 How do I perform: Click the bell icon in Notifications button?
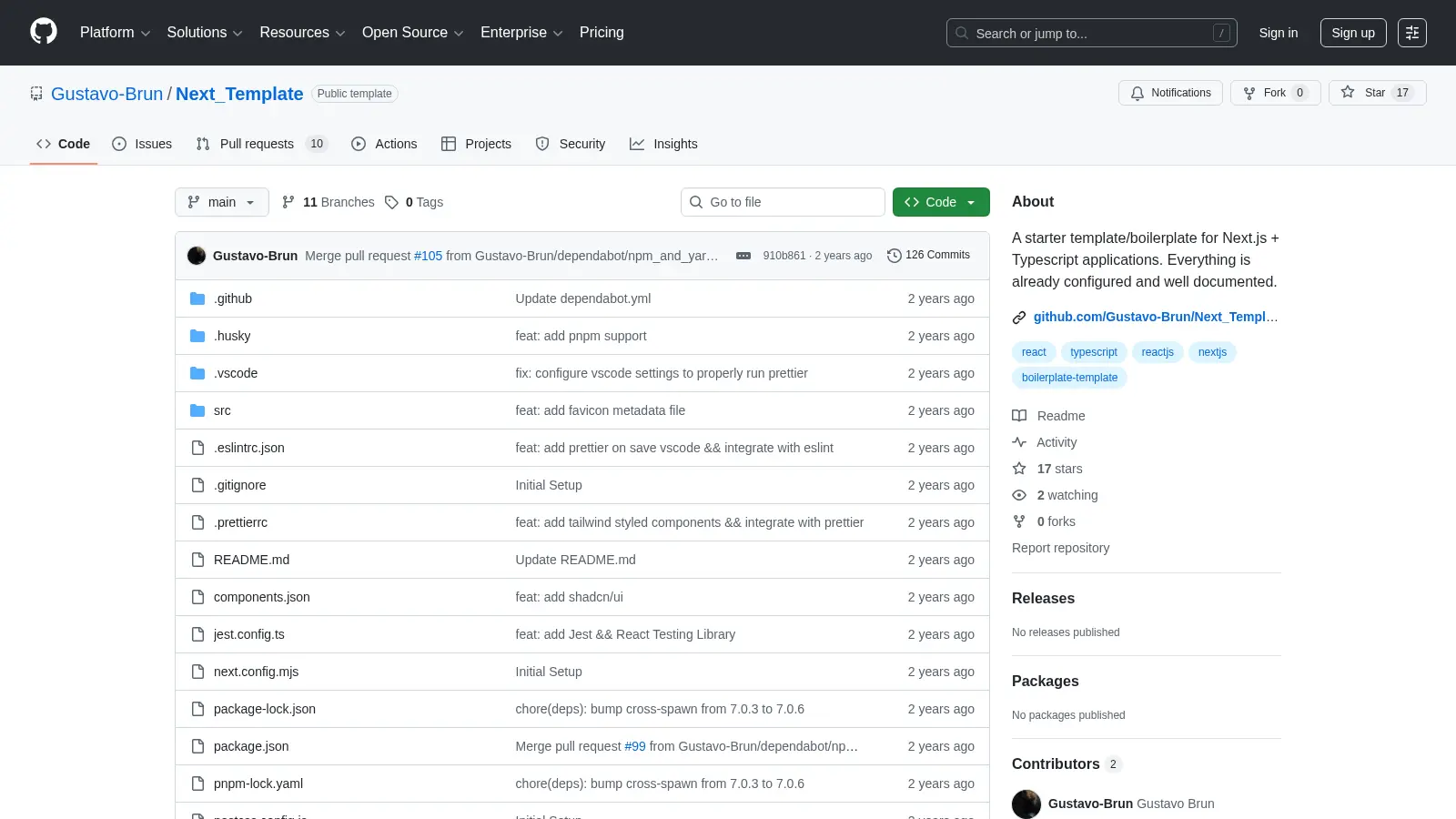coord(1137,93)
